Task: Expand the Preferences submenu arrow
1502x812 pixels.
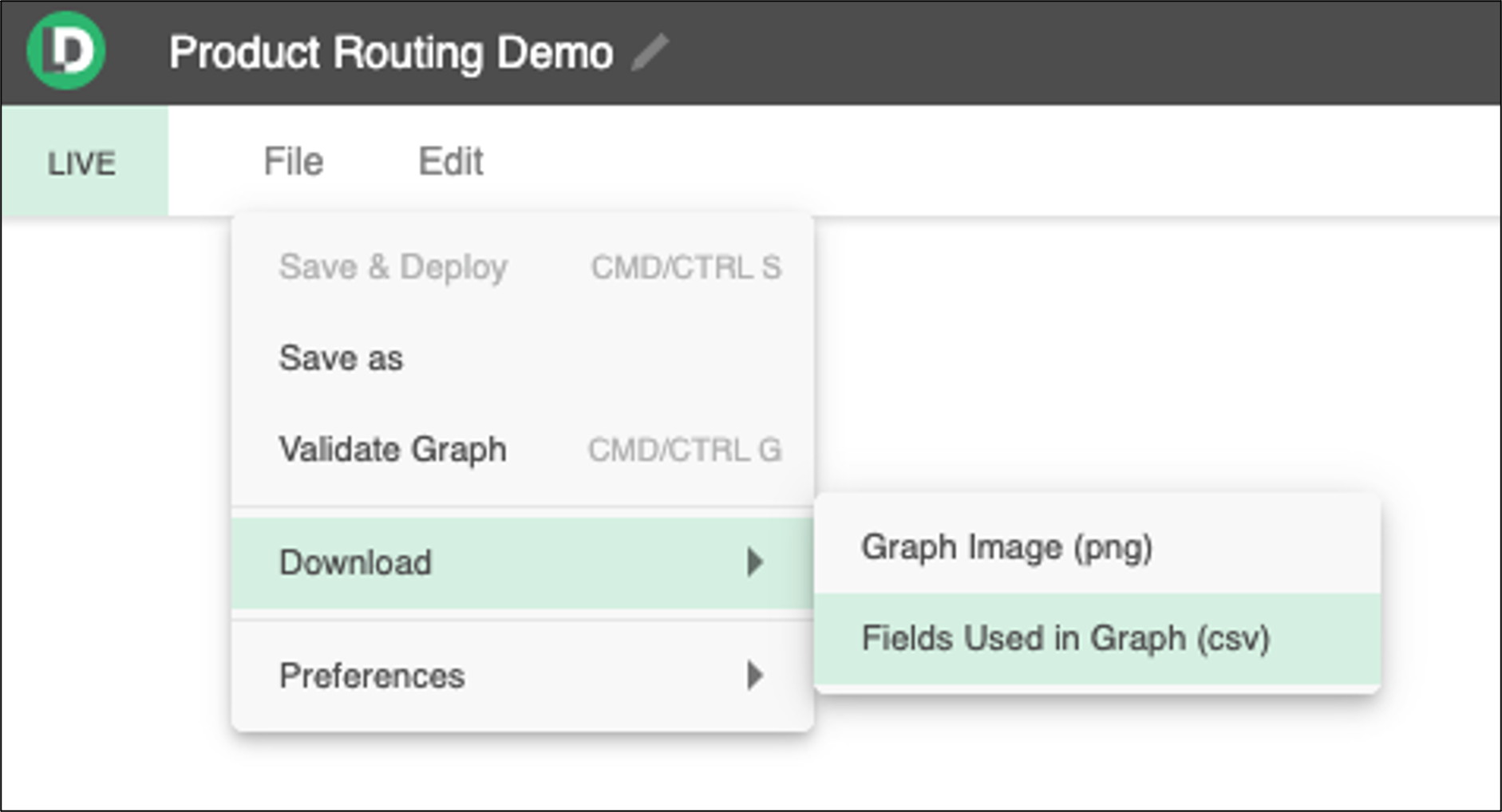Action: (755, 676)
